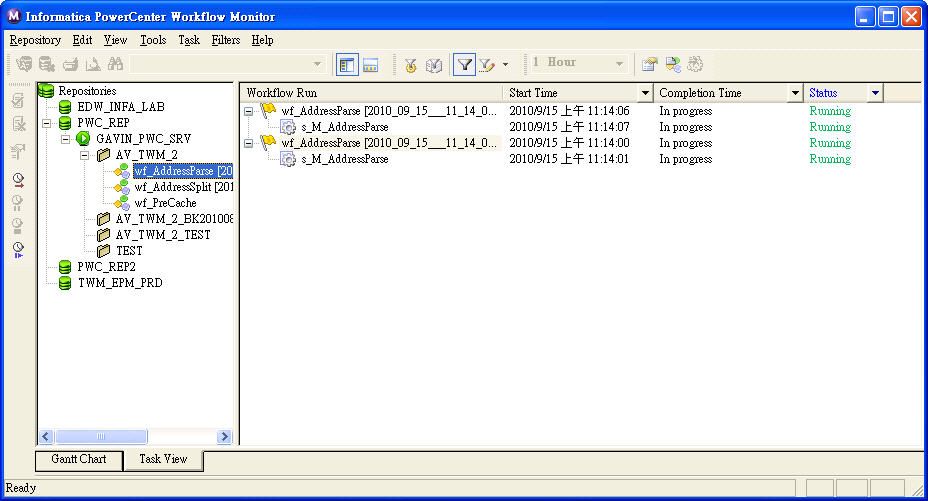Select s_M_AddressParse session started 11:14:07

click(x=345, y=127)
